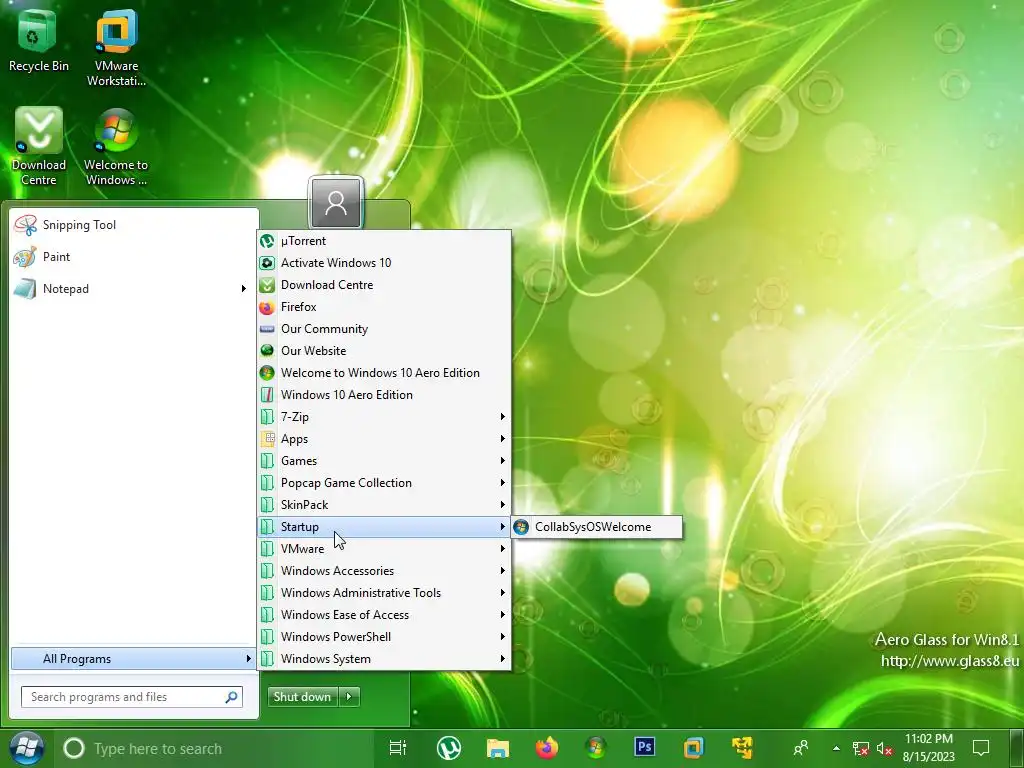Show hidden system tray icons
Image resolution: width=1024 pixels, height=768 pixels.
click(x=836, y=748)
